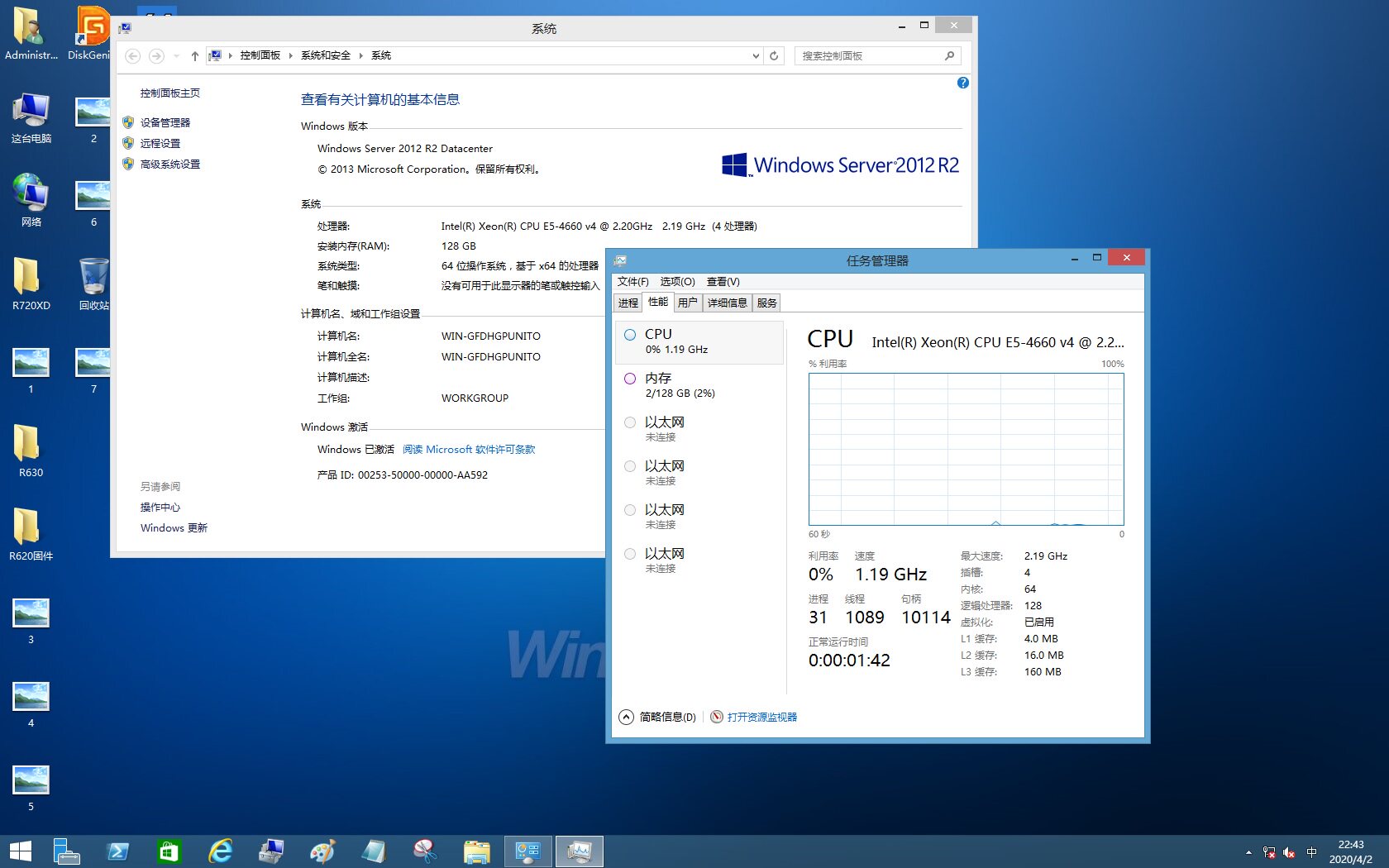Launch the Snipping Tool from the taskbar
The height and width of the screenshot is (868, 1389).
tap(425, 851)
